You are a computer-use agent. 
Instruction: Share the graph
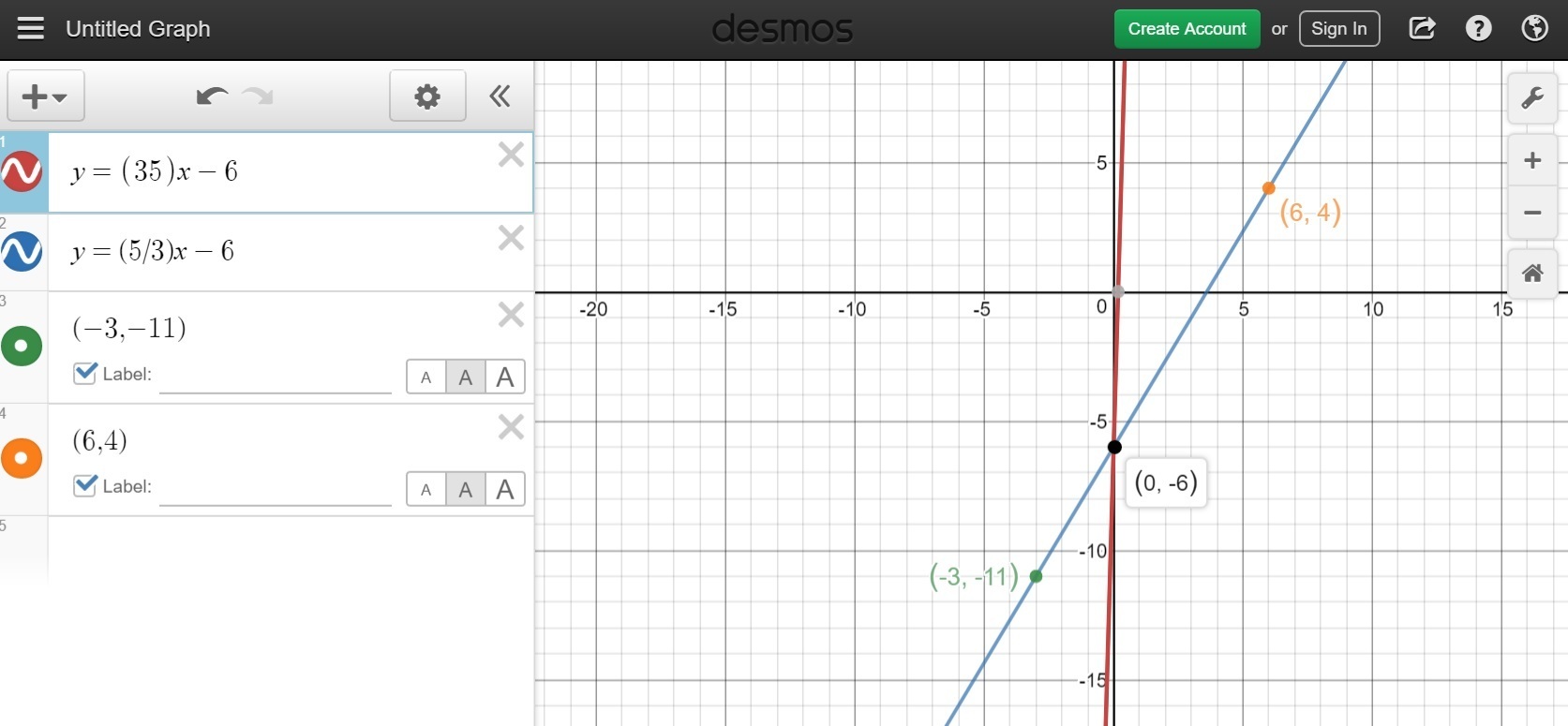click(1422, 28)
